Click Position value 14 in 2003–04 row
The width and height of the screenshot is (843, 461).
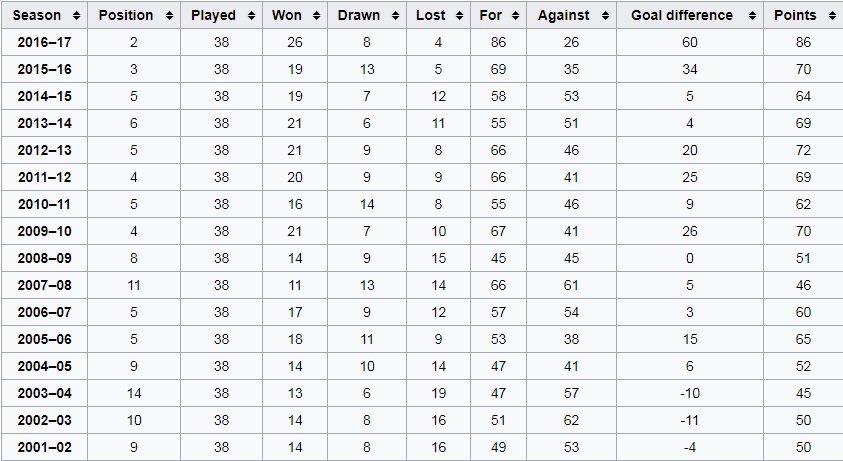tap(133, 393)
